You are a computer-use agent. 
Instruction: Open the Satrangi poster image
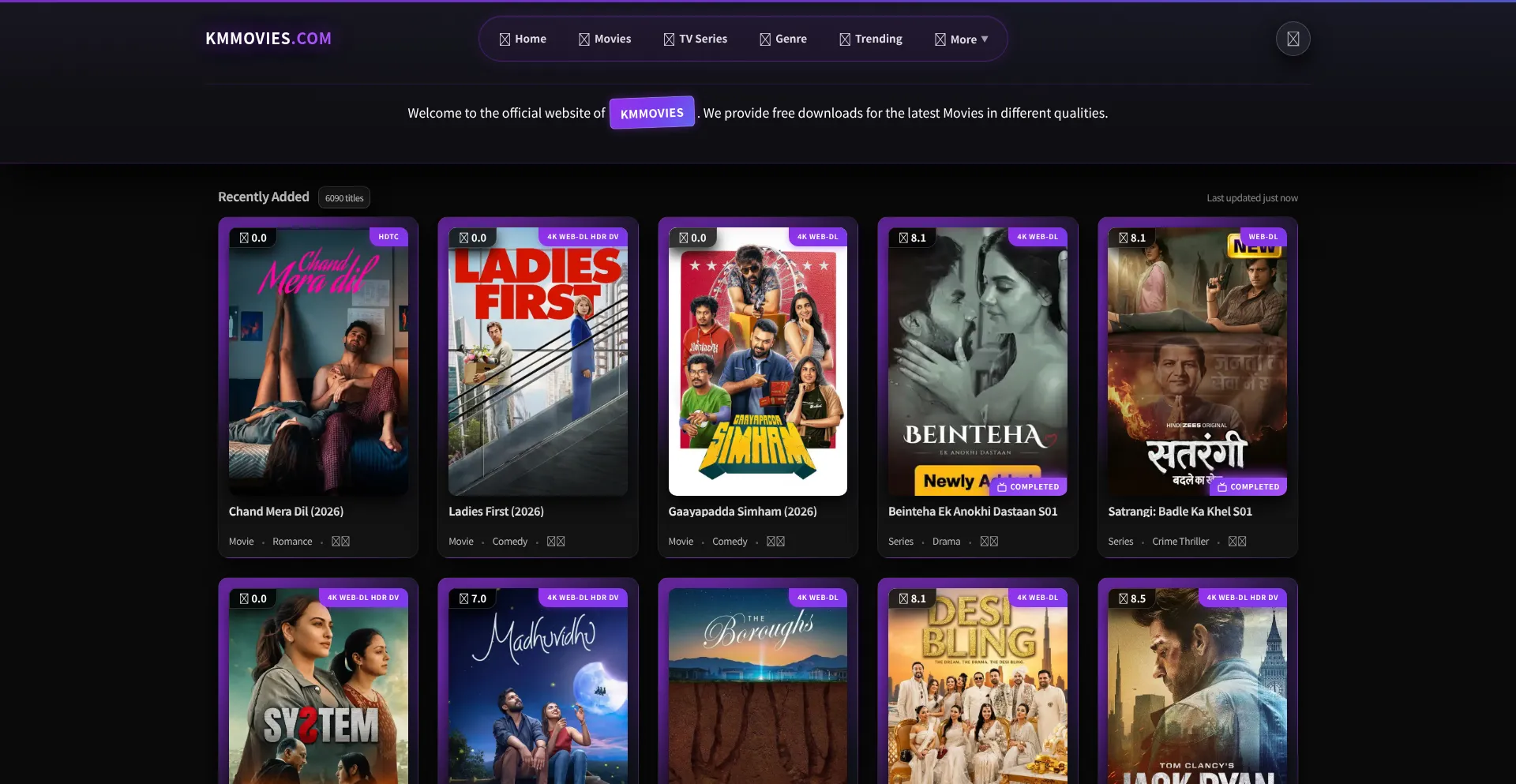1197,362
